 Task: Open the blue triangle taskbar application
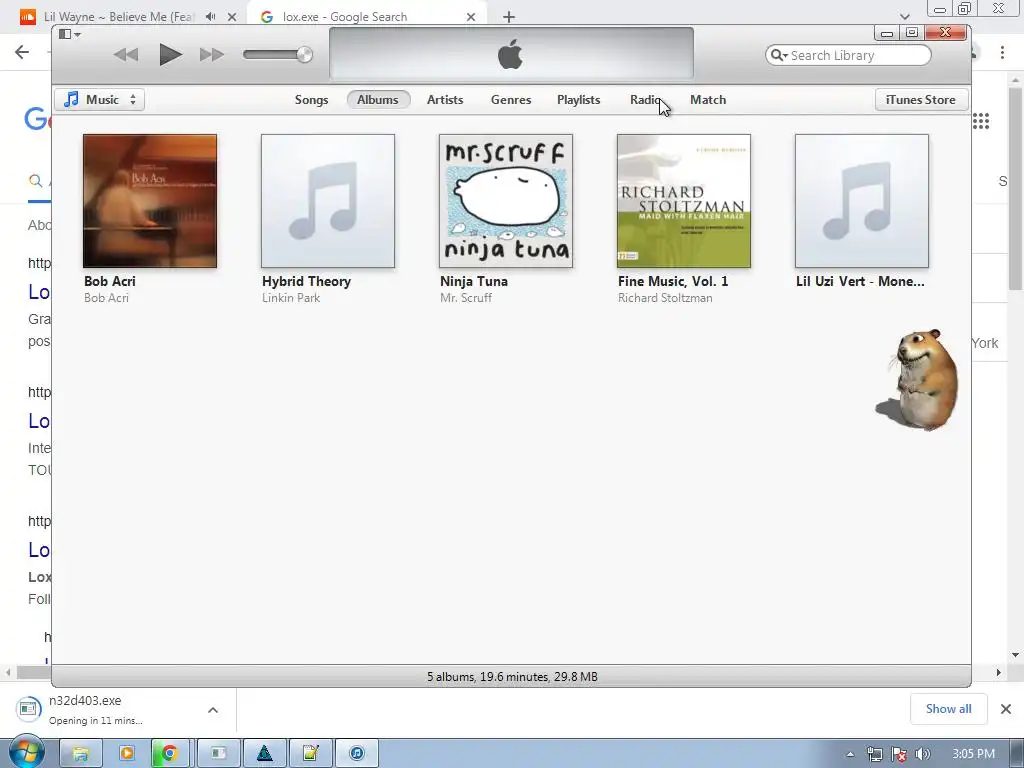tap(264, 754)
